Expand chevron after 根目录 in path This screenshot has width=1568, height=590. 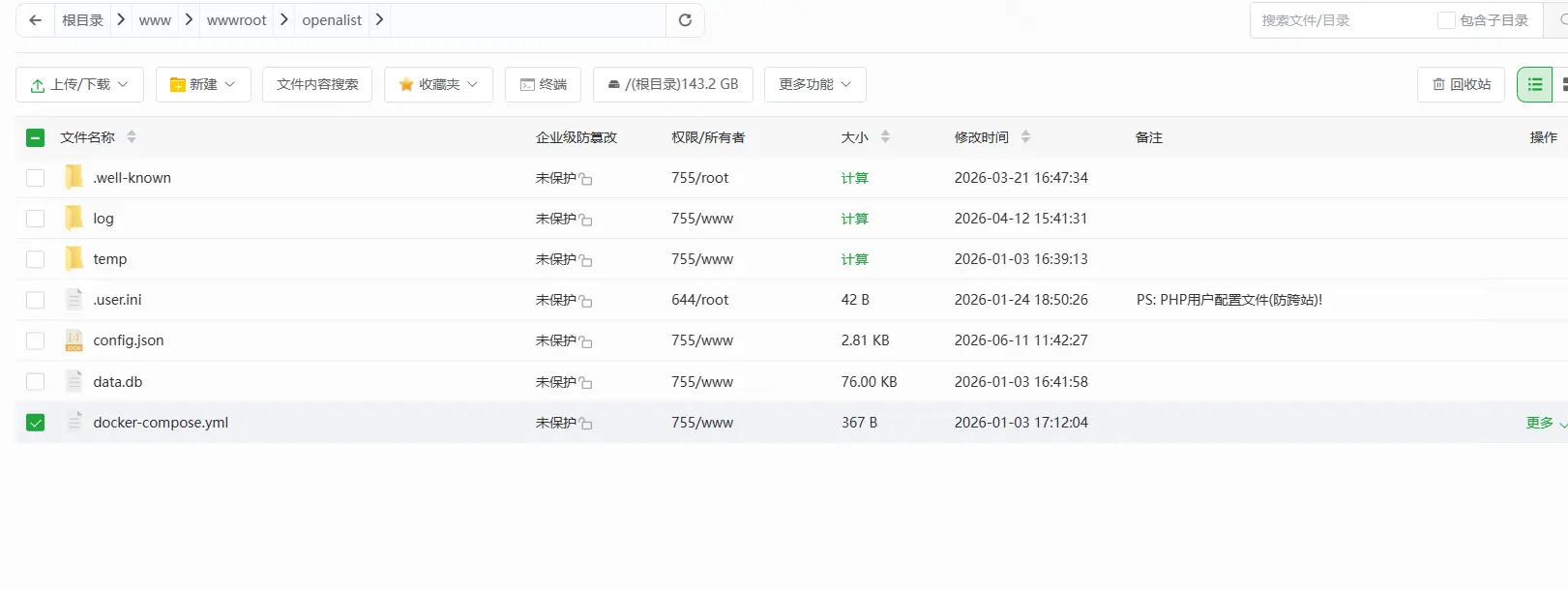pyautogui.click(x=121, y=19)
